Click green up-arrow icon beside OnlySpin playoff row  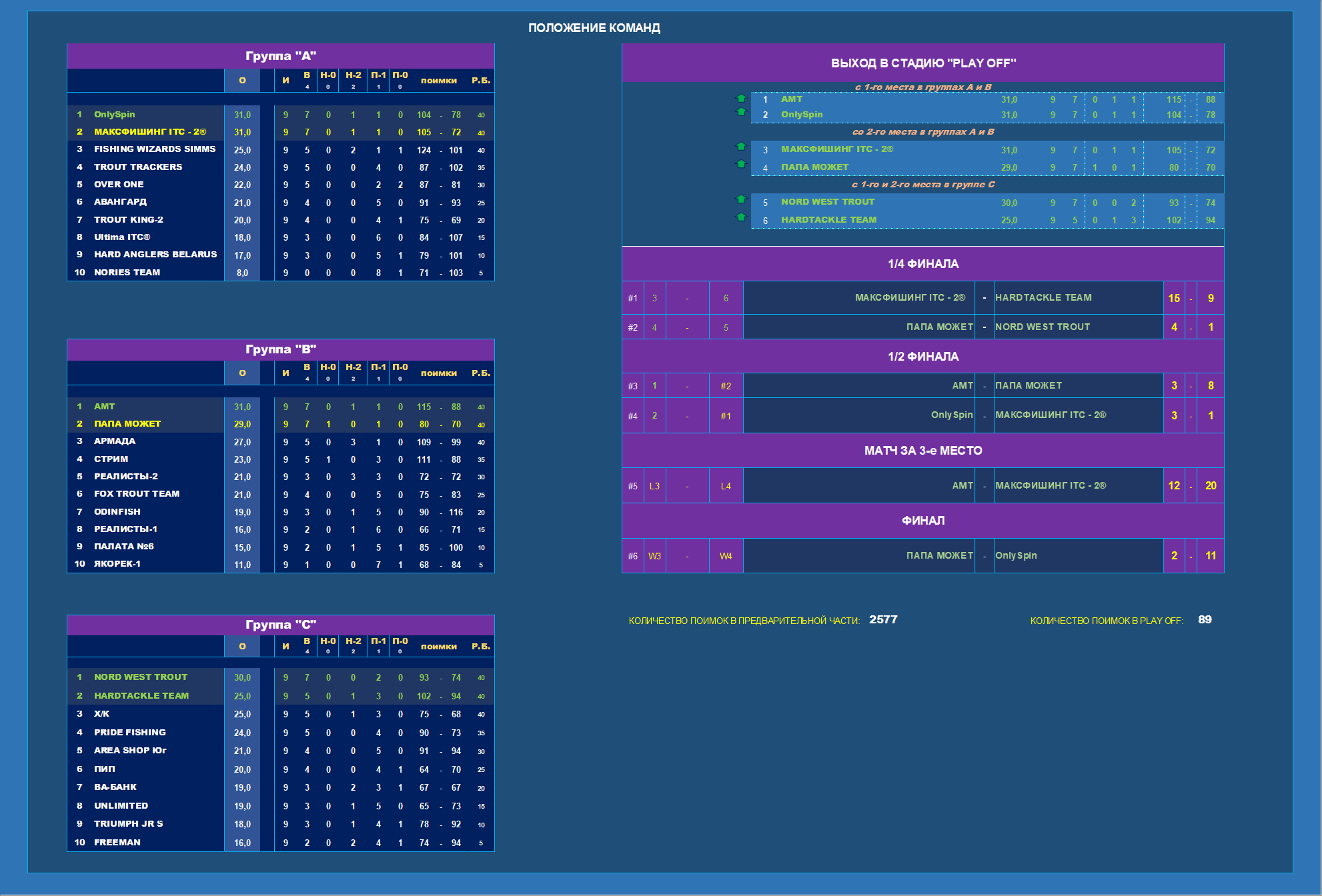tap(740, 111)
